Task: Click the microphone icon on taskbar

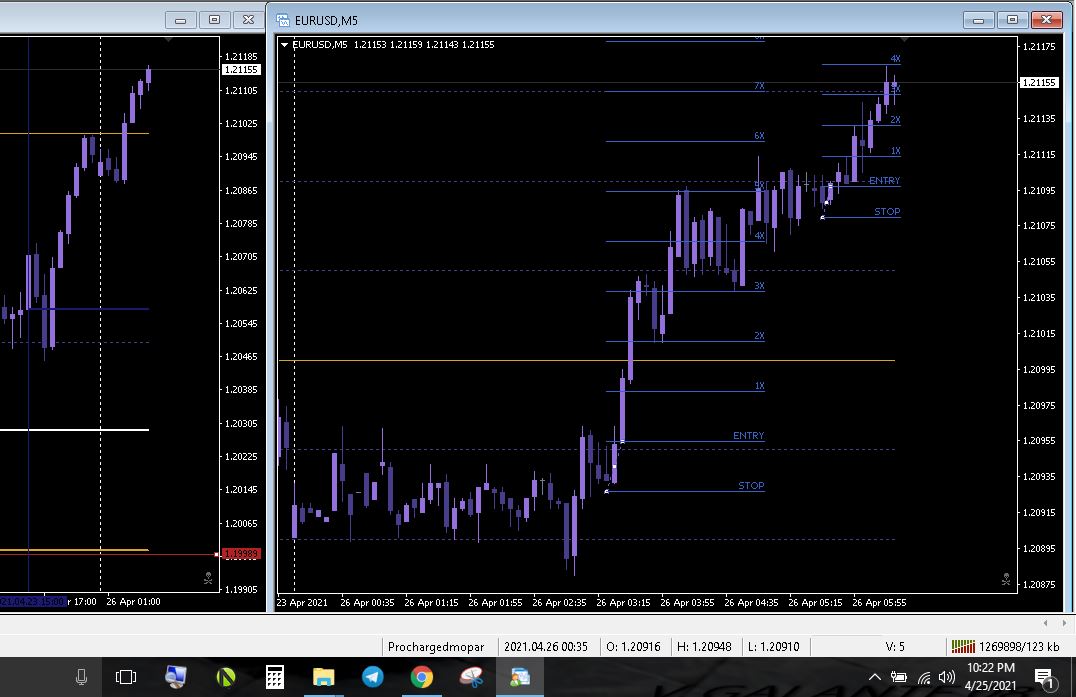Action: point(81,677)
